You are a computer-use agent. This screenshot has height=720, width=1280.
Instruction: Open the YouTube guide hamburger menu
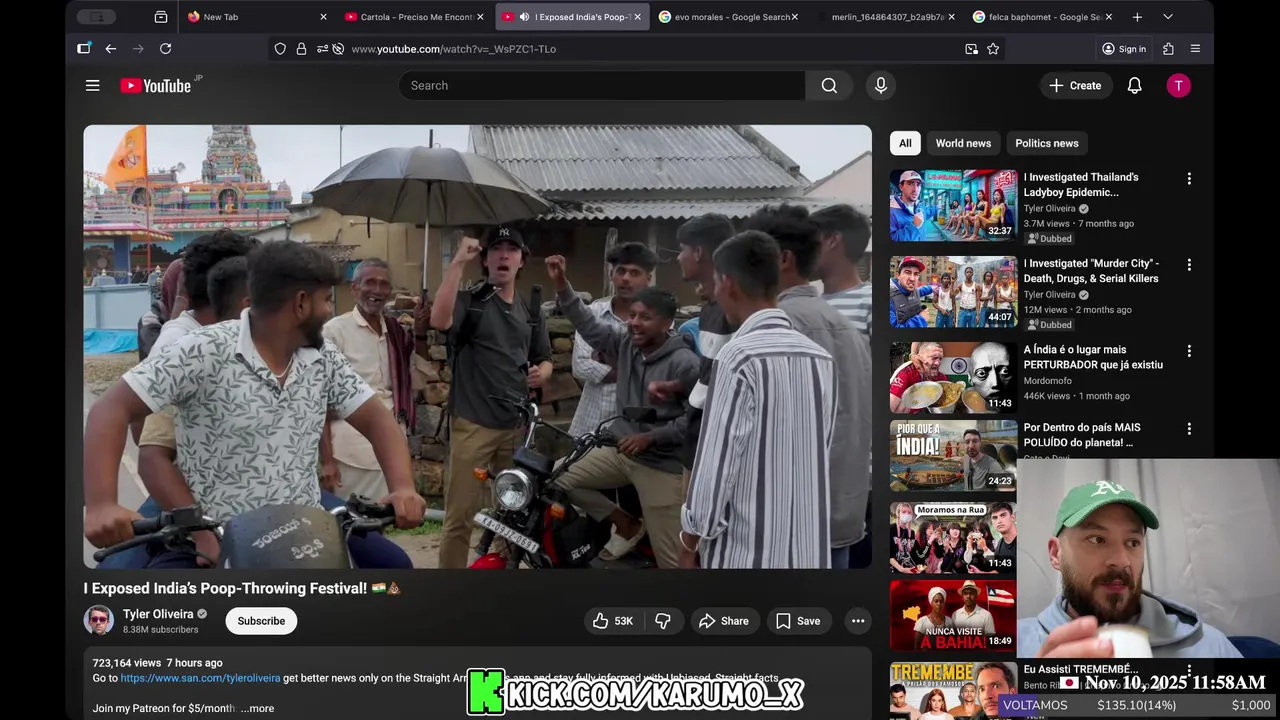[x=92, y=86]
